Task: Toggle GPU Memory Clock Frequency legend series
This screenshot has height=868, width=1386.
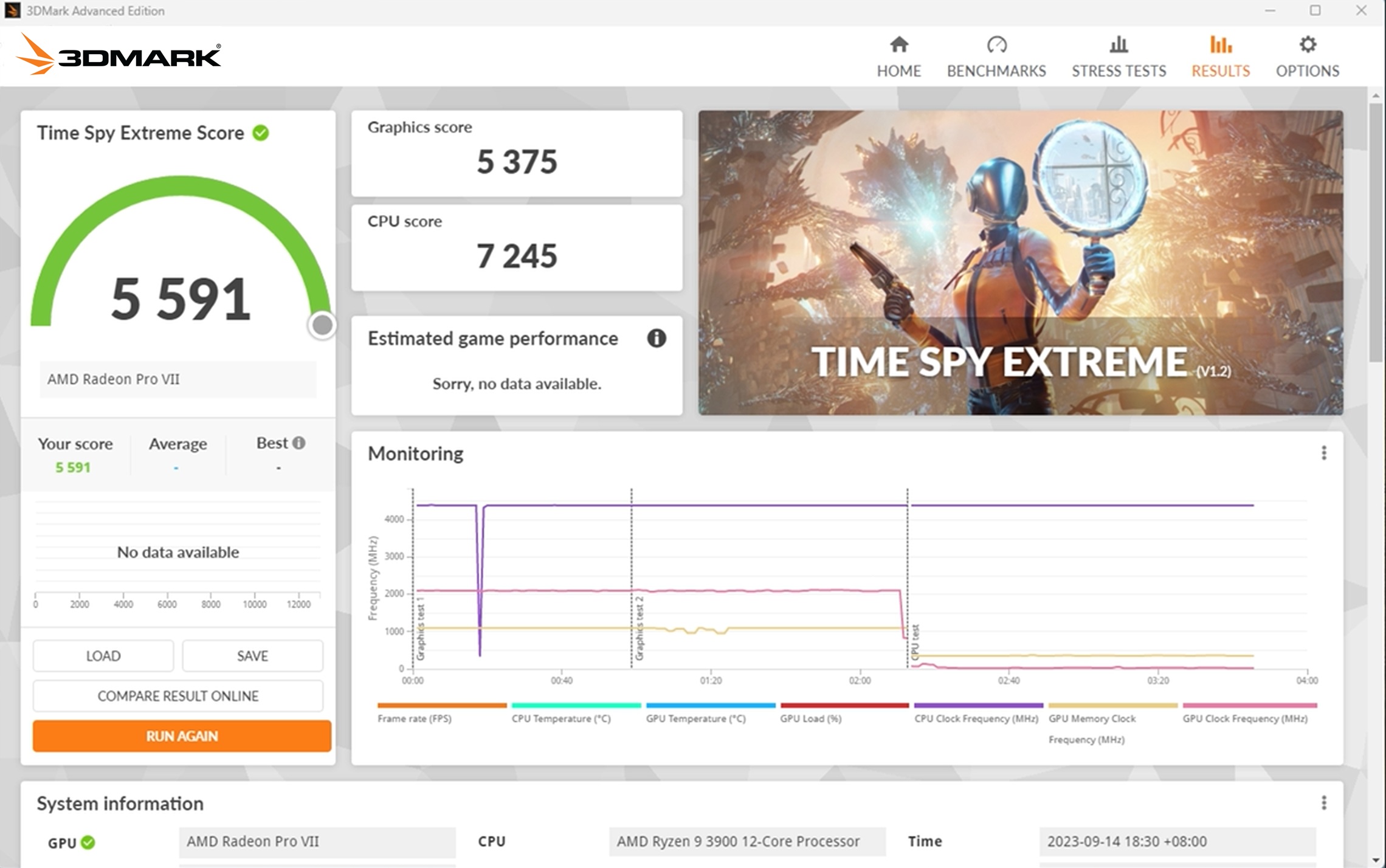Action: pyautogui.click(x=1112, y=723)
